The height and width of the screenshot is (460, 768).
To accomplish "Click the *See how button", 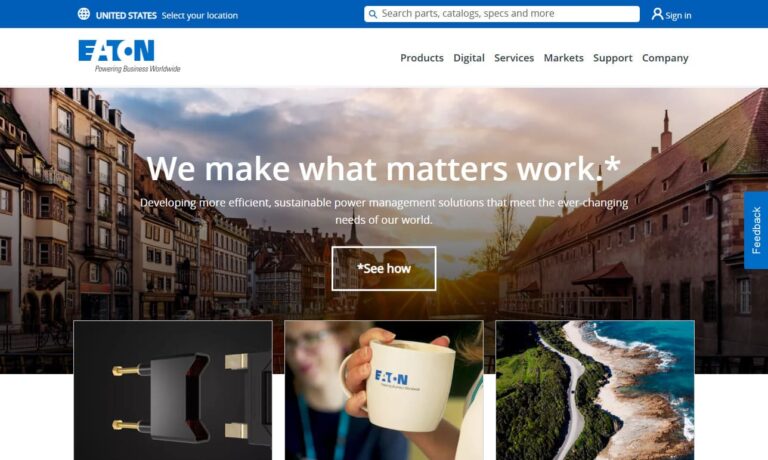I will [x=384, y=268].
